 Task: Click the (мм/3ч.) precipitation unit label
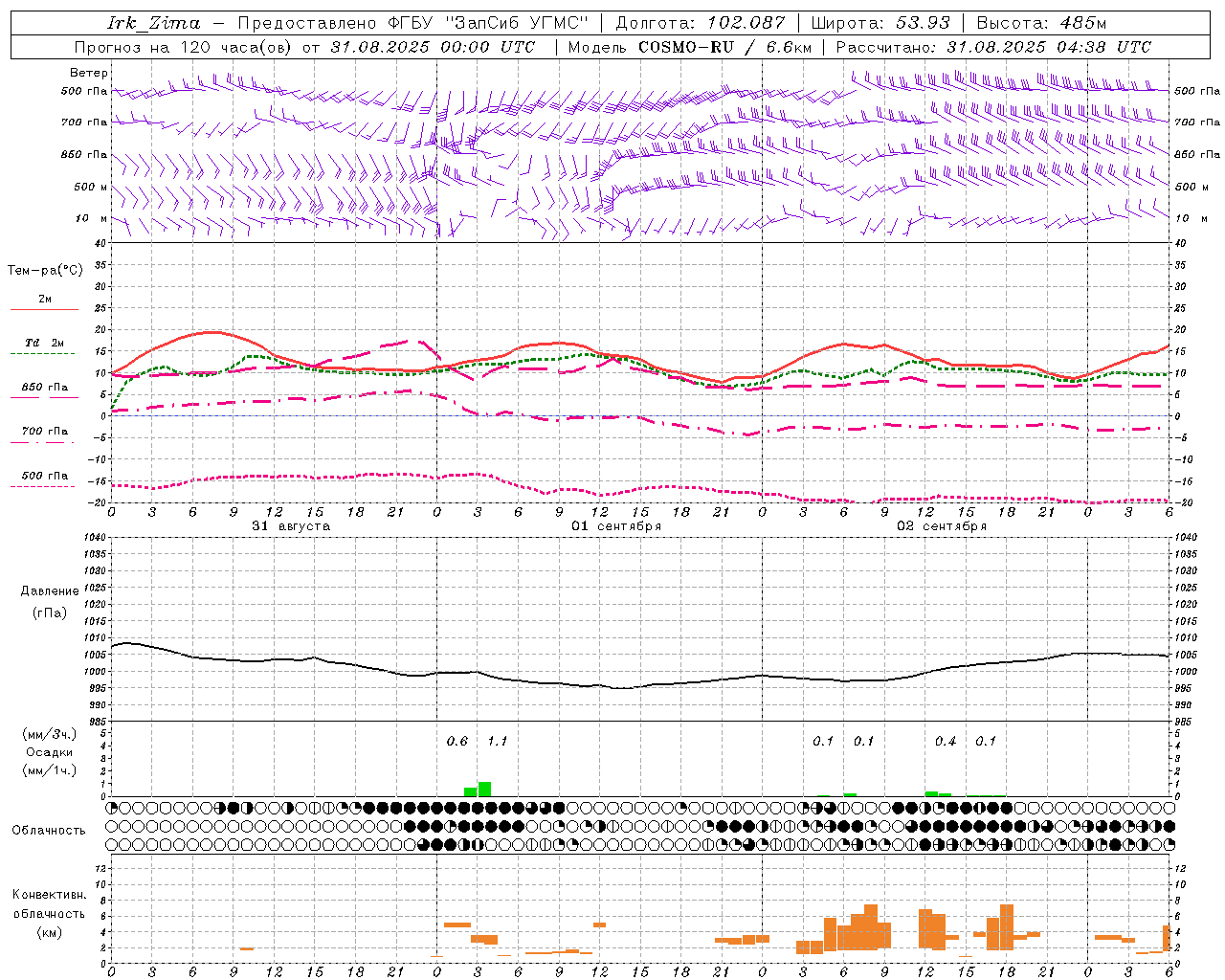tap(50, 735)
